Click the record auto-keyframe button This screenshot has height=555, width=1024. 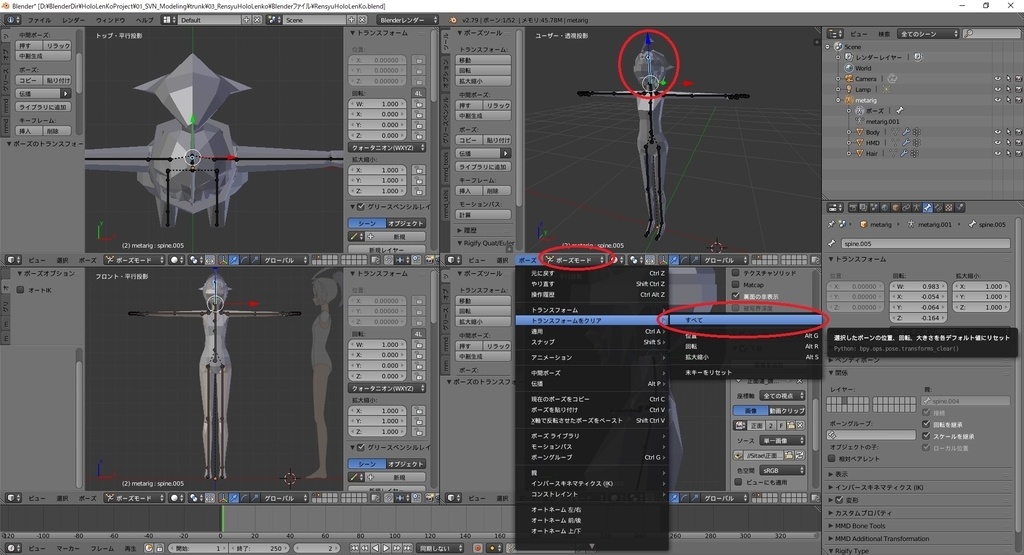pos(478,548)
